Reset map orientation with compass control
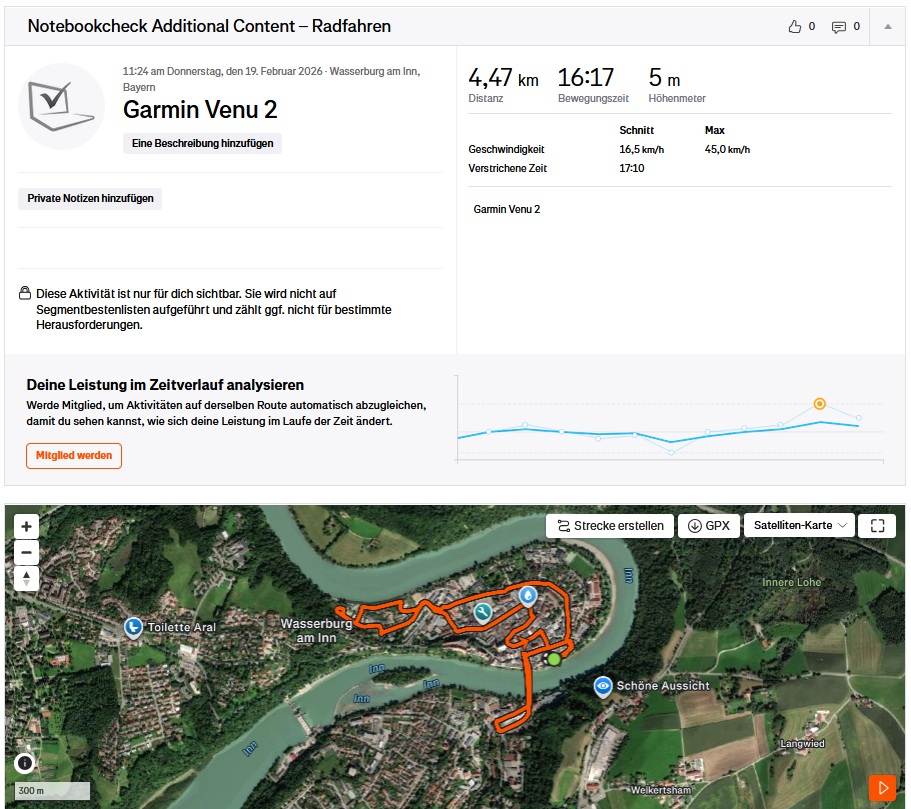Viewport: 911px width, 809px height. pyautogui.click(x=26, y=579)
